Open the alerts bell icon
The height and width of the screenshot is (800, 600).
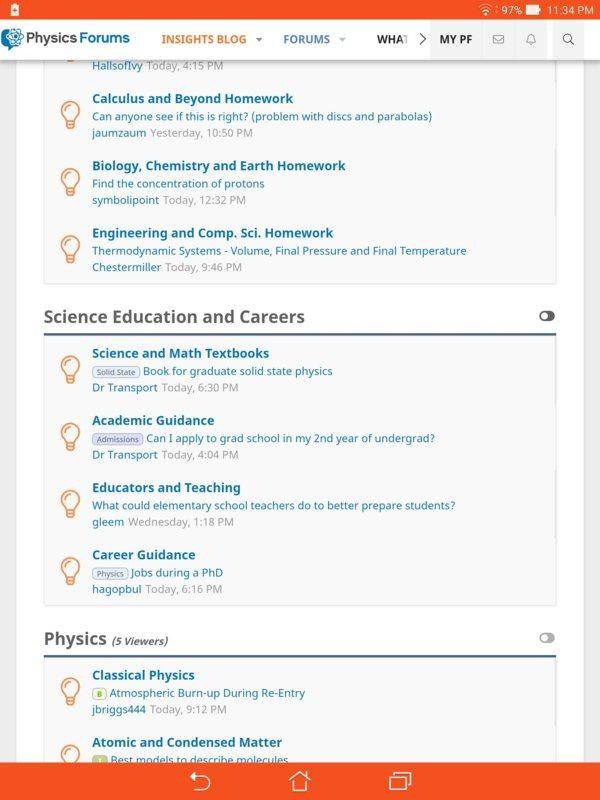(x=531, y=39)
